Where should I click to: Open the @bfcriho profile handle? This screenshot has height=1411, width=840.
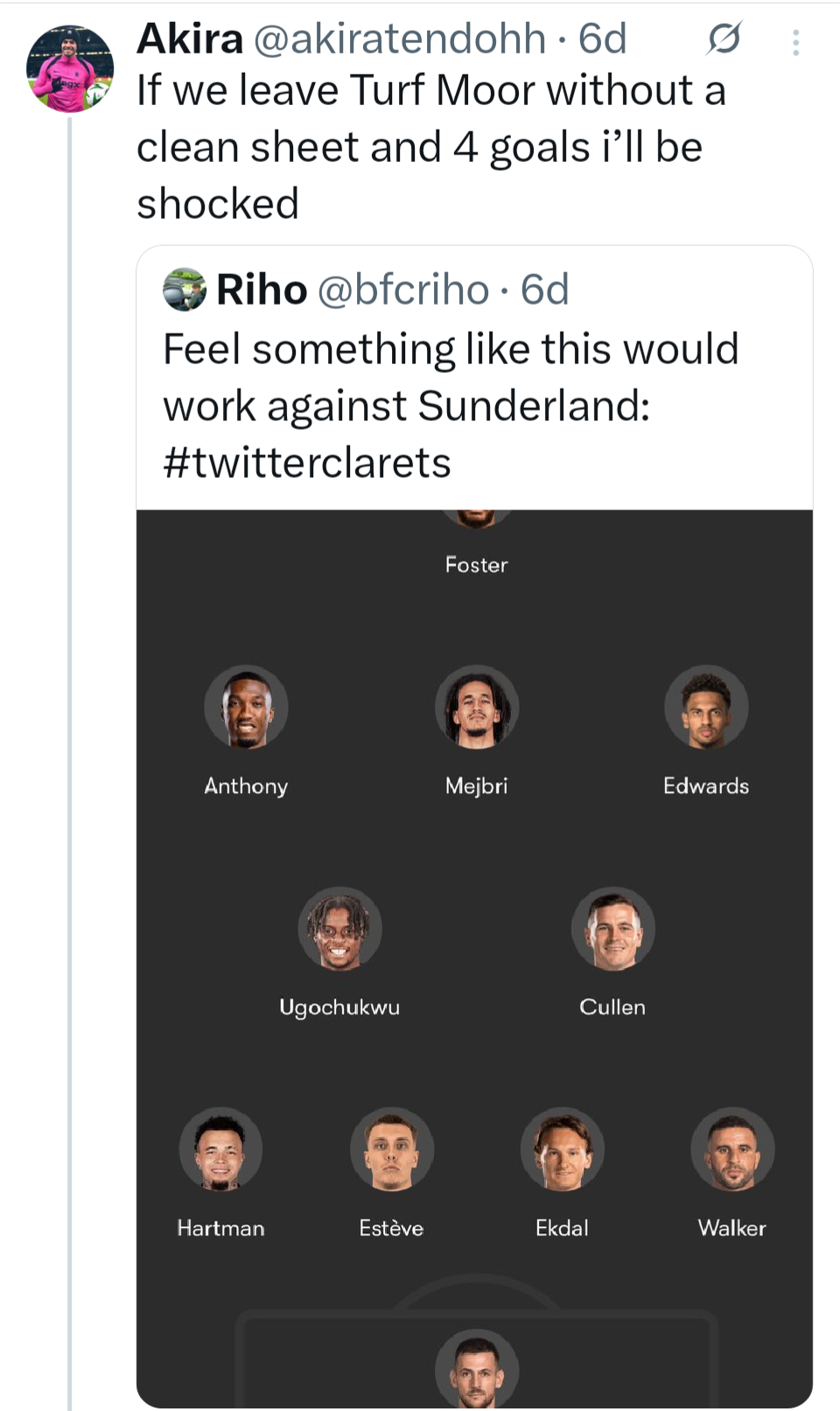[402, 290]
